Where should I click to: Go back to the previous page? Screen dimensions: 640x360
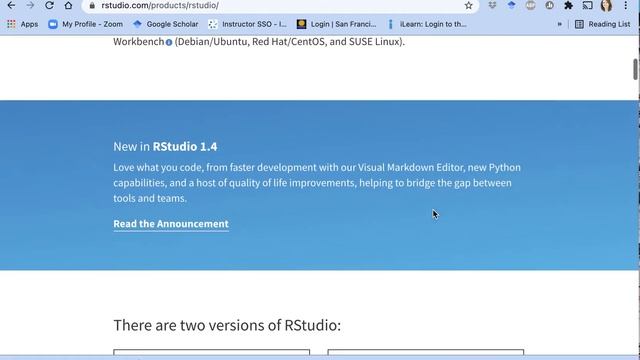click(11, 5)
